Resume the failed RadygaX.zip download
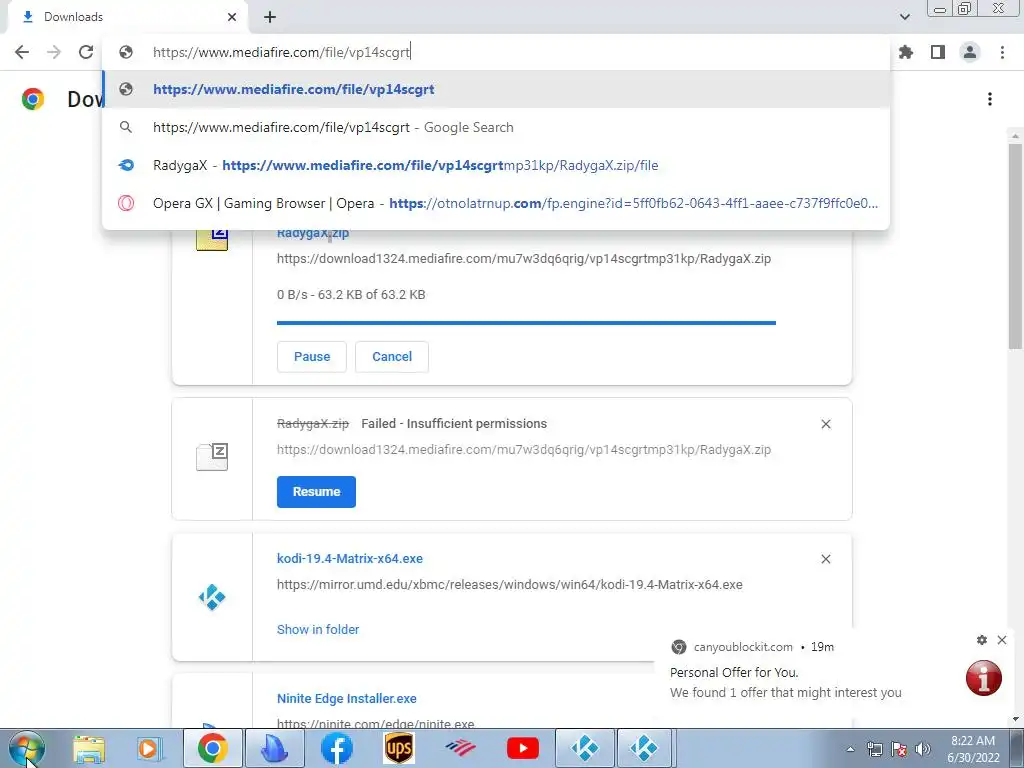 (x=316, y=492)
